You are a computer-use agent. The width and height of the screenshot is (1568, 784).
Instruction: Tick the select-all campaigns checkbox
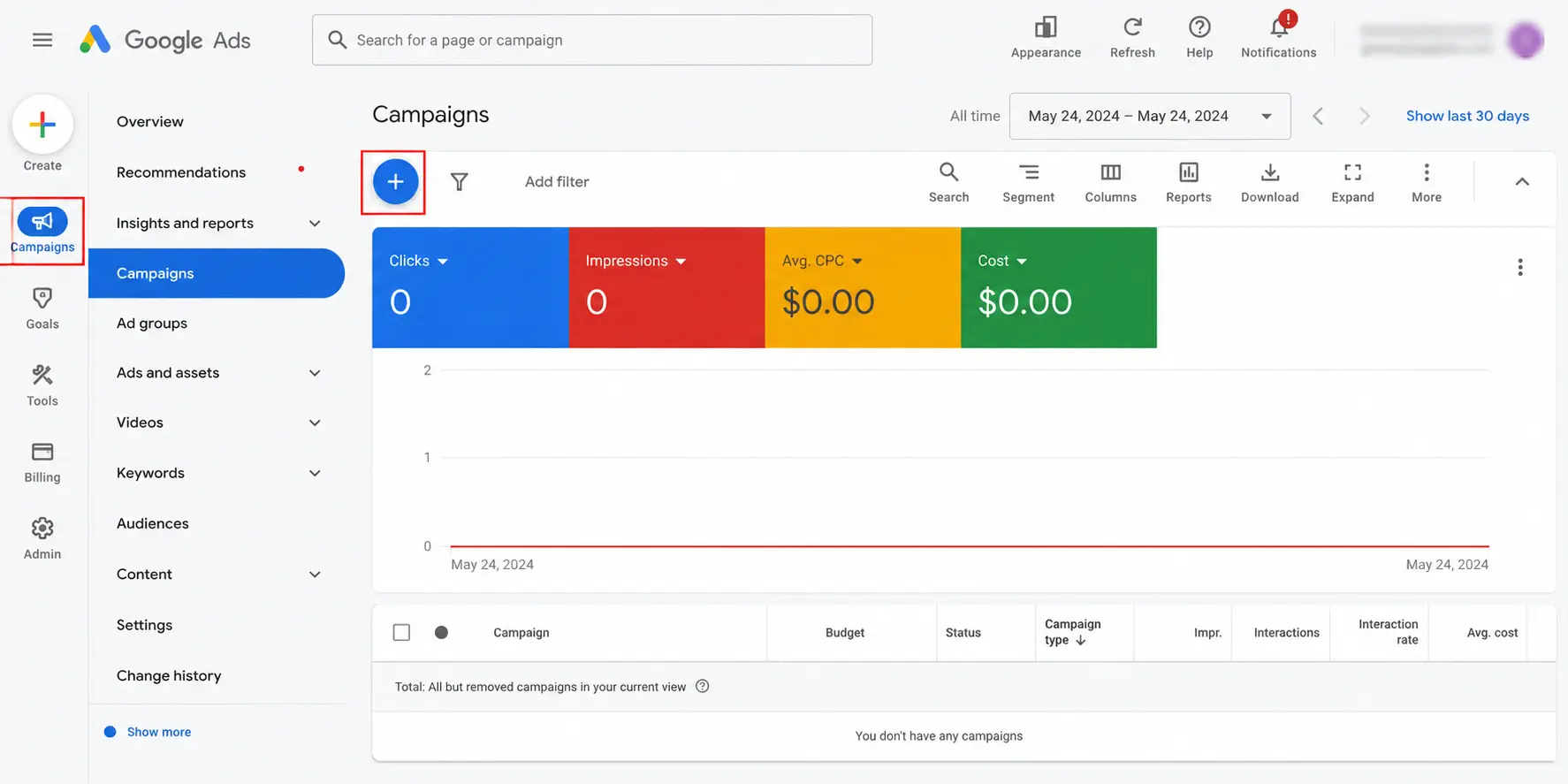401,632
